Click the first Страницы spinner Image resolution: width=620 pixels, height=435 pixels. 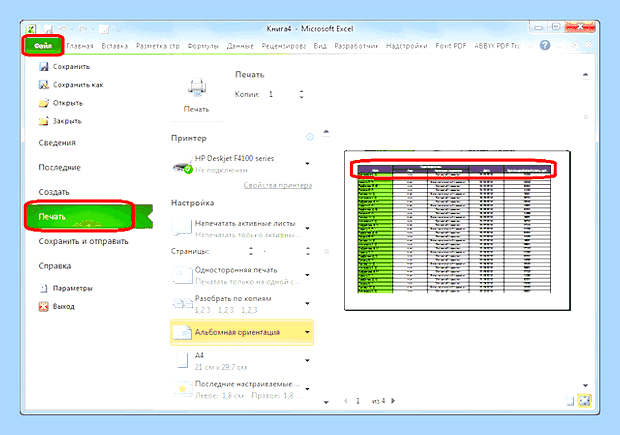point(251,251)
